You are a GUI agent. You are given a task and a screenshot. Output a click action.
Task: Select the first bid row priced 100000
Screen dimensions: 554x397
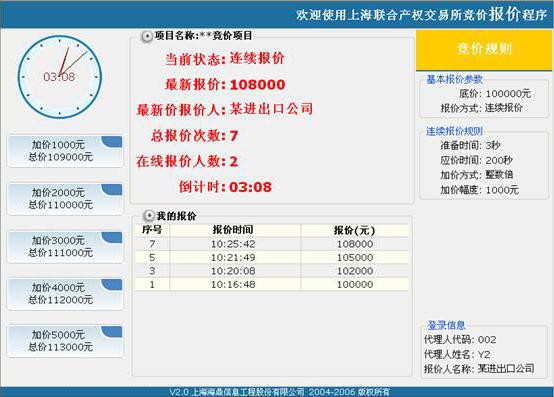click(272, 284)
